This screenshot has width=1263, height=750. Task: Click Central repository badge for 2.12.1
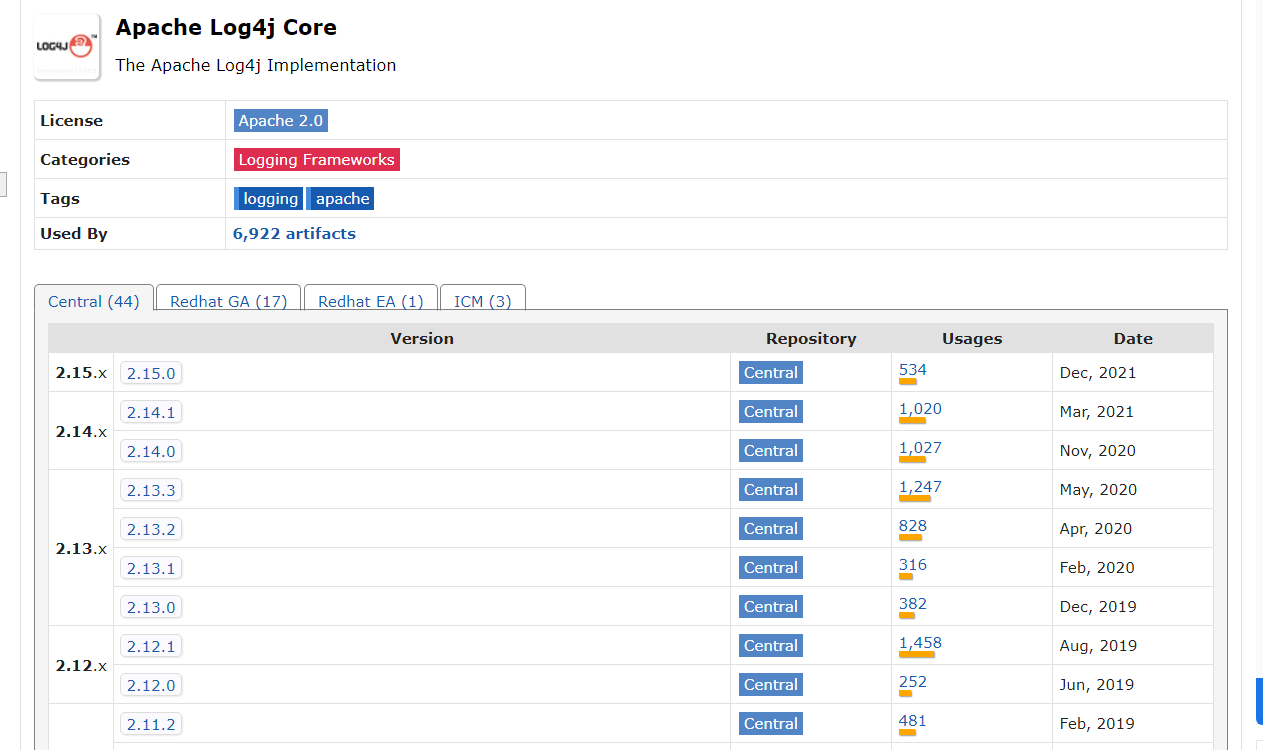(771, 646)
